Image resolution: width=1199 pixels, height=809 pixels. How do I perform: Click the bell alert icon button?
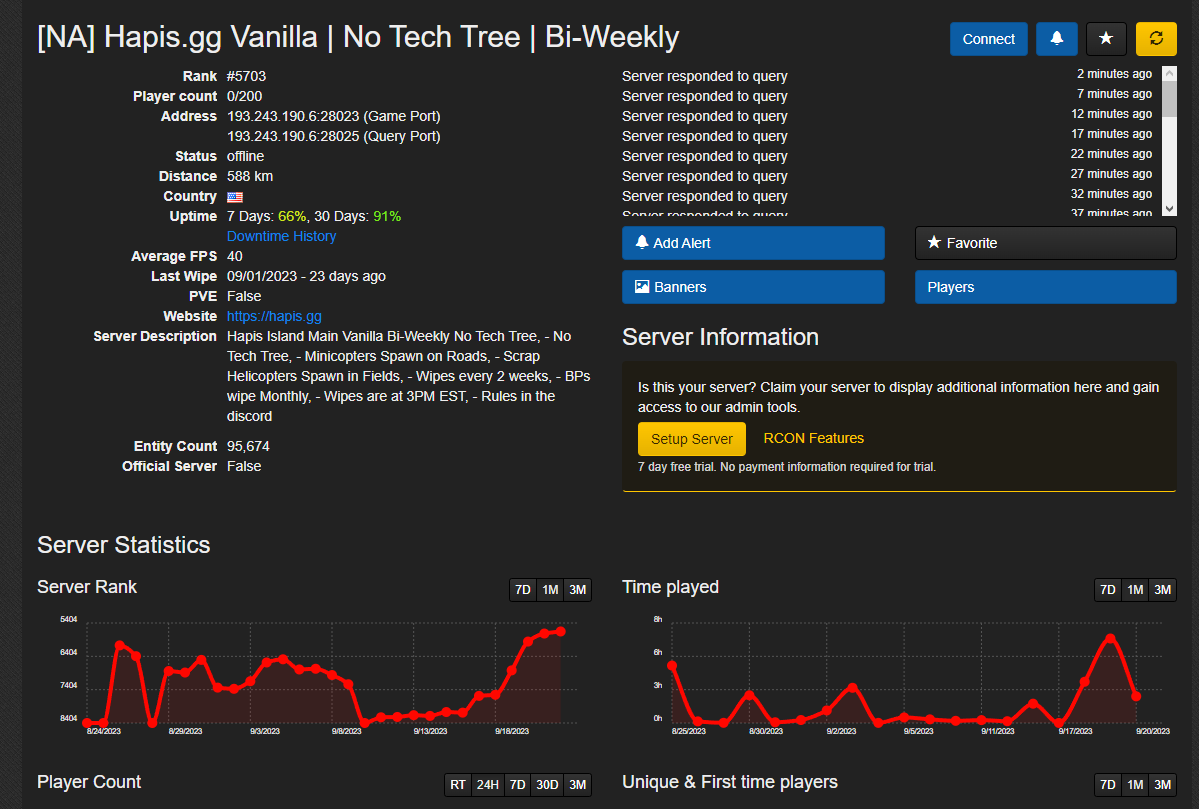coord(1057,39)
